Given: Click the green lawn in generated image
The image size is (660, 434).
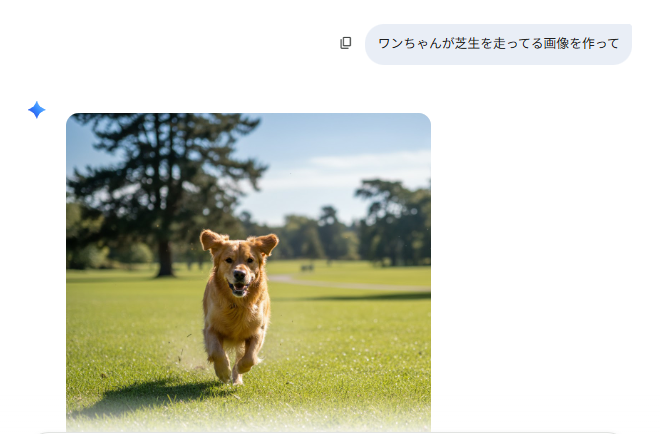Looking at the screenshot, I should pyautogui.click(x=340, y=350).
